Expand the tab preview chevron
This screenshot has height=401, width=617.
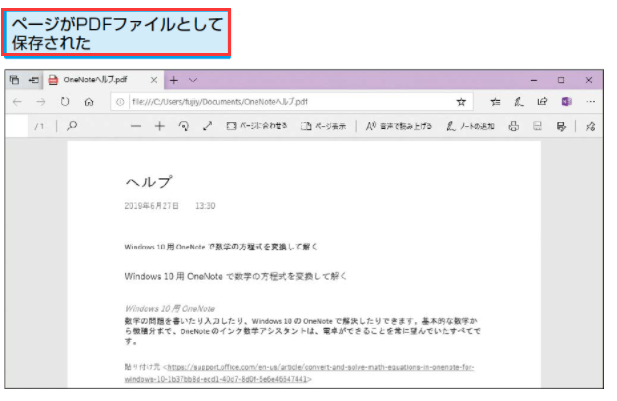[x=193, y=80]
